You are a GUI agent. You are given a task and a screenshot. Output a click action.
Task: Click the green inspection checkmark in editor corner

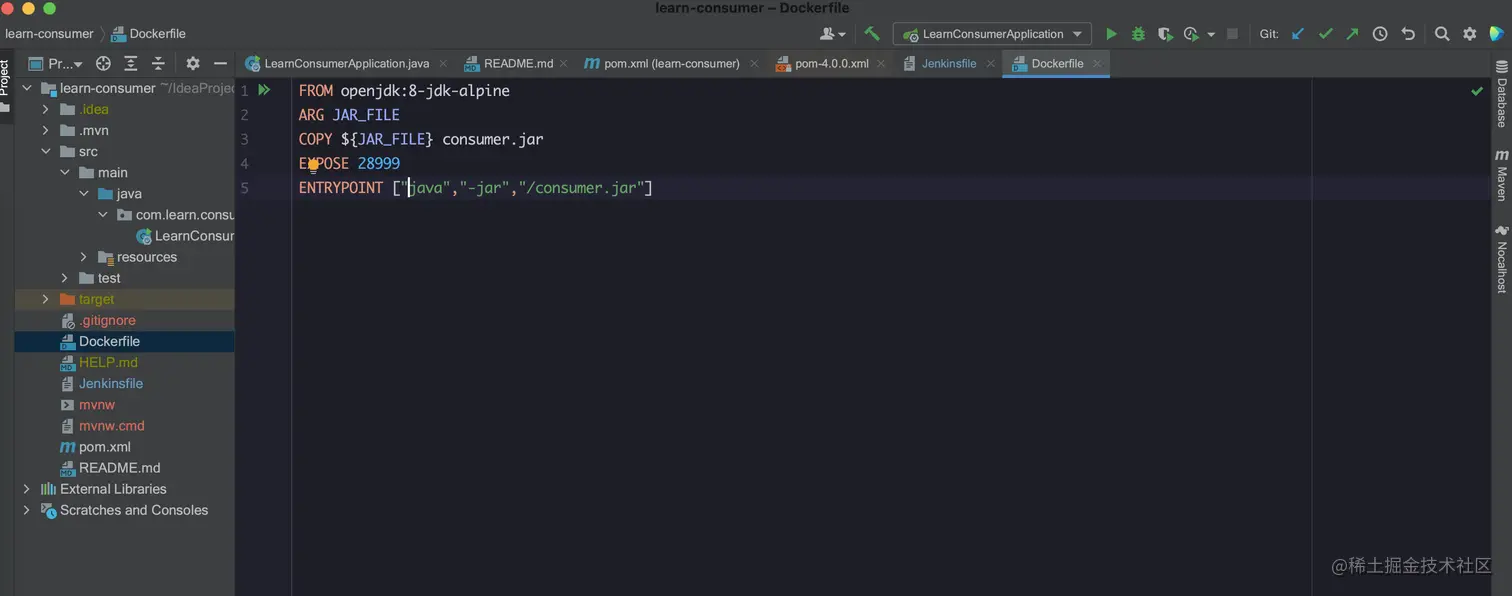click(x=1477, y=91)
